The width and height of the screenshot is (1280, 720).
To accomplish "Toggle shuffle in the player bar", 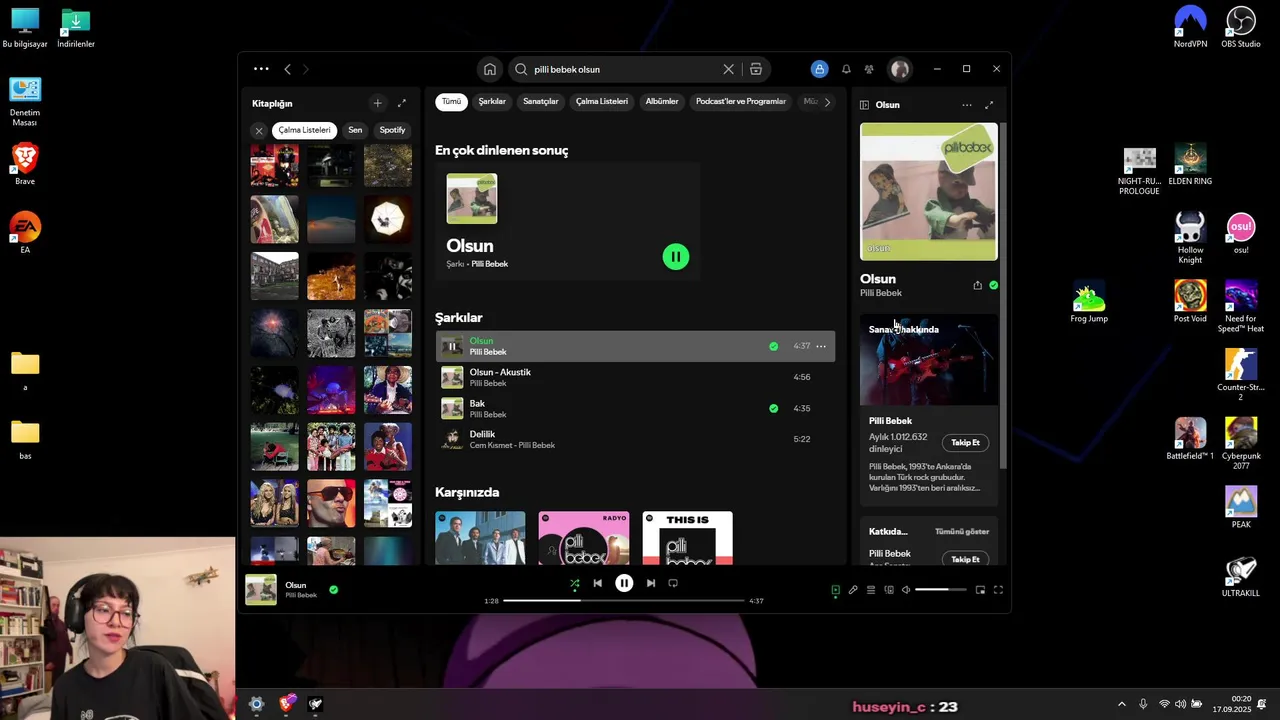I will click(575, 583).
